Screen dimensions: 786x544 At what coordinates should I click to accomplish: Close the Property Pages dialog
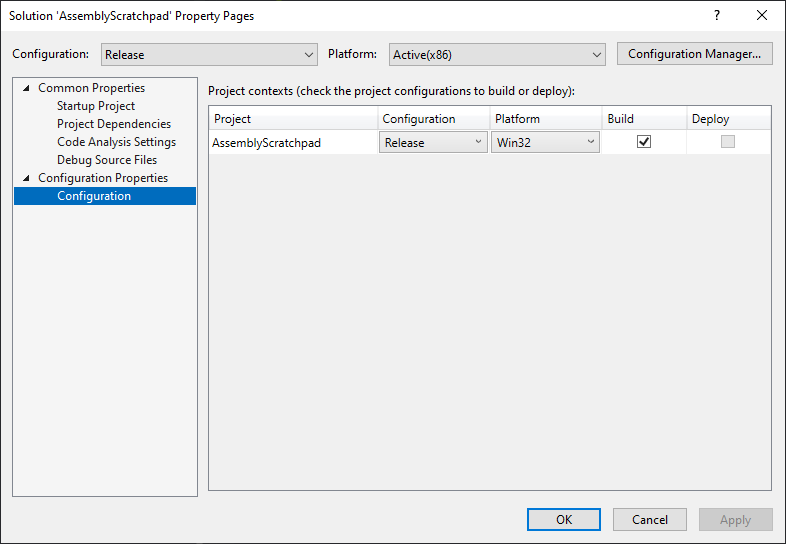(x=762, y=15)
